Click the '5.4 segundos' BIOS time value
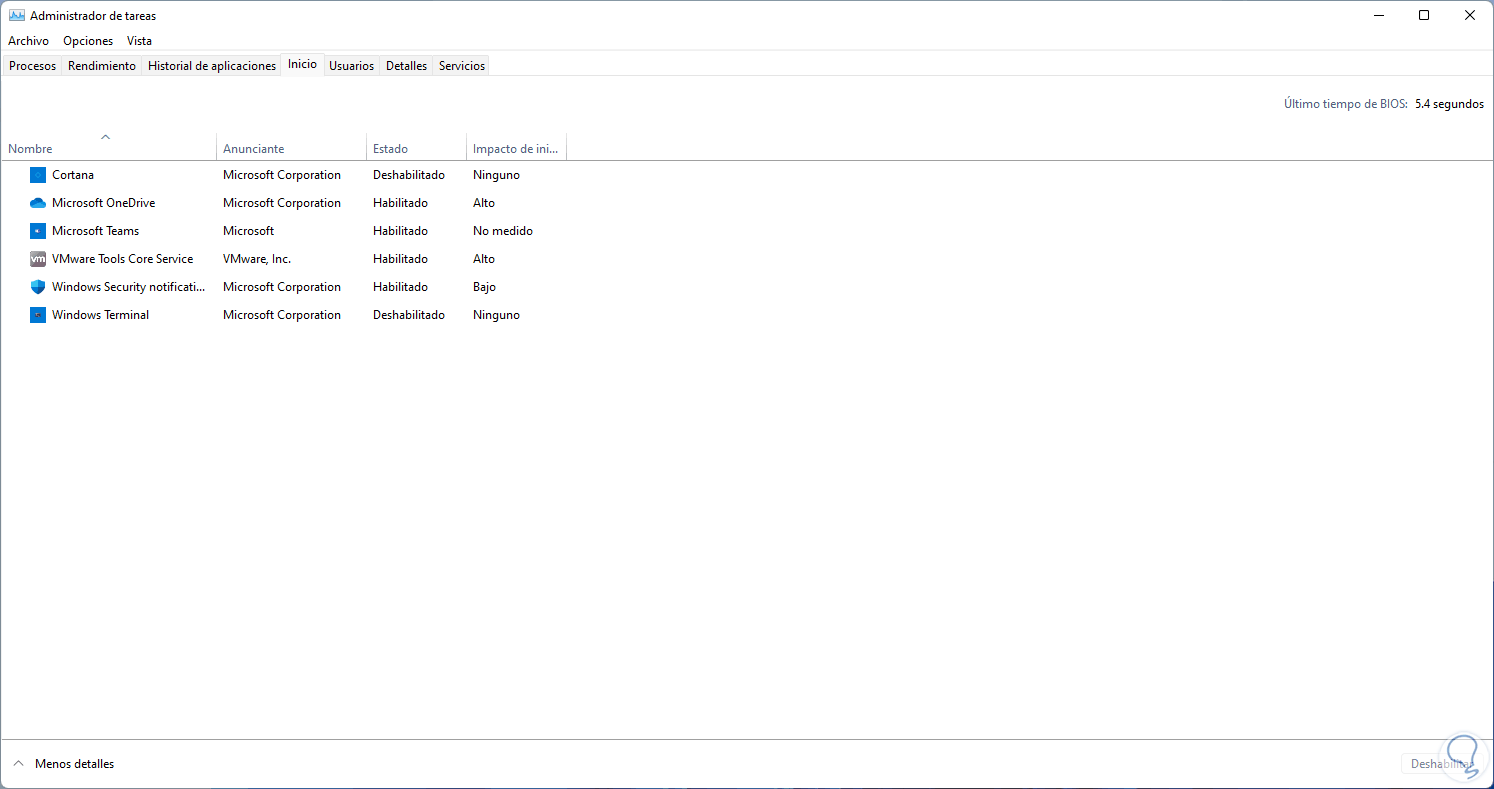The width and height of the screenshot is (1494, 789). 1449,104
